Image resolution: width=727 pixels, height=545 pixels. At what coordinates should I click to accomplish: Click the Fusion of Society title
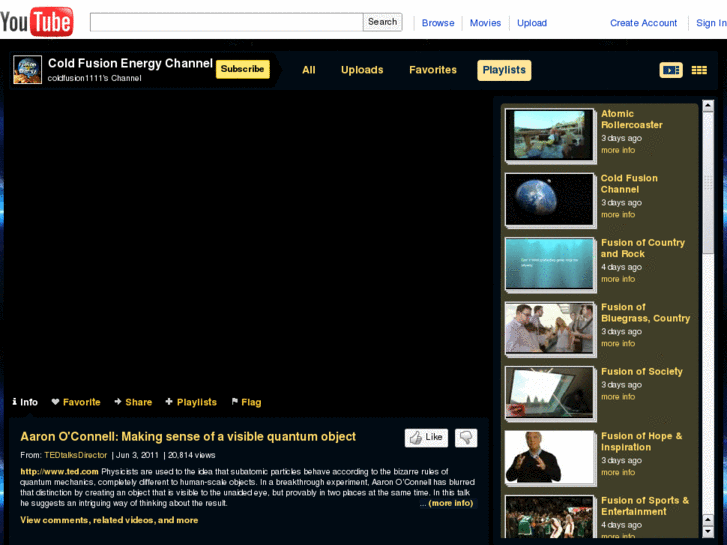point(642,372)
